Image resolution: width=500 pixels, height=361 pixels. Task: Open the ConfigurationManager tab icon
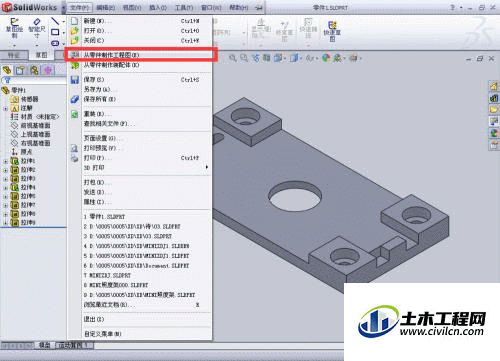pos(34,70)
